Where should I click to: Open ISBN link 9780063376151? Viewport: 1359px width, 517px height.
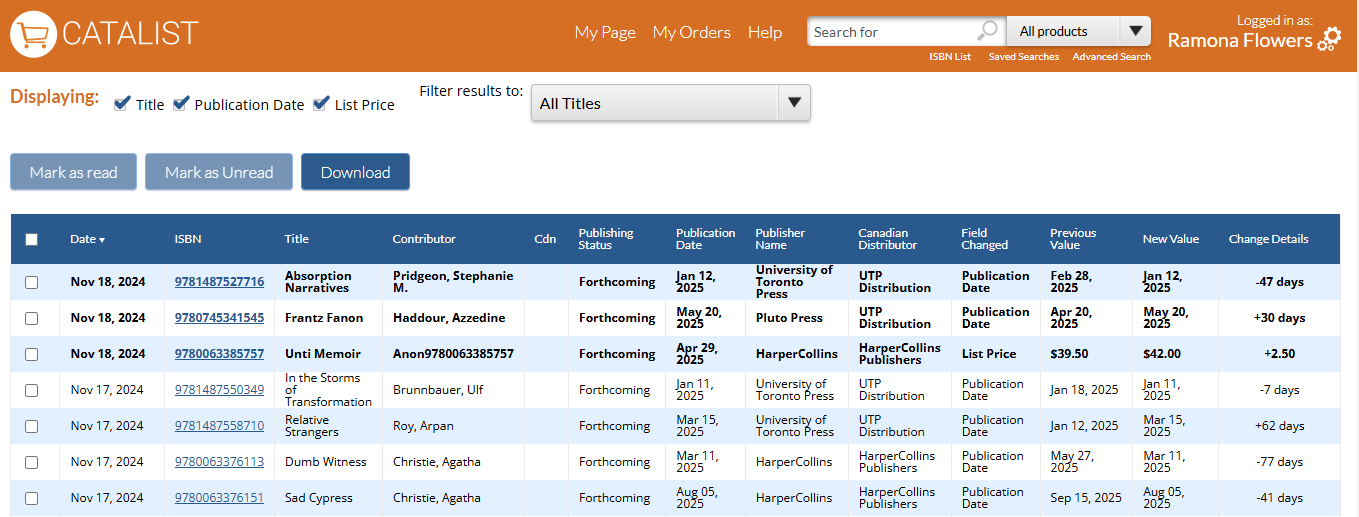coord(219,498)
